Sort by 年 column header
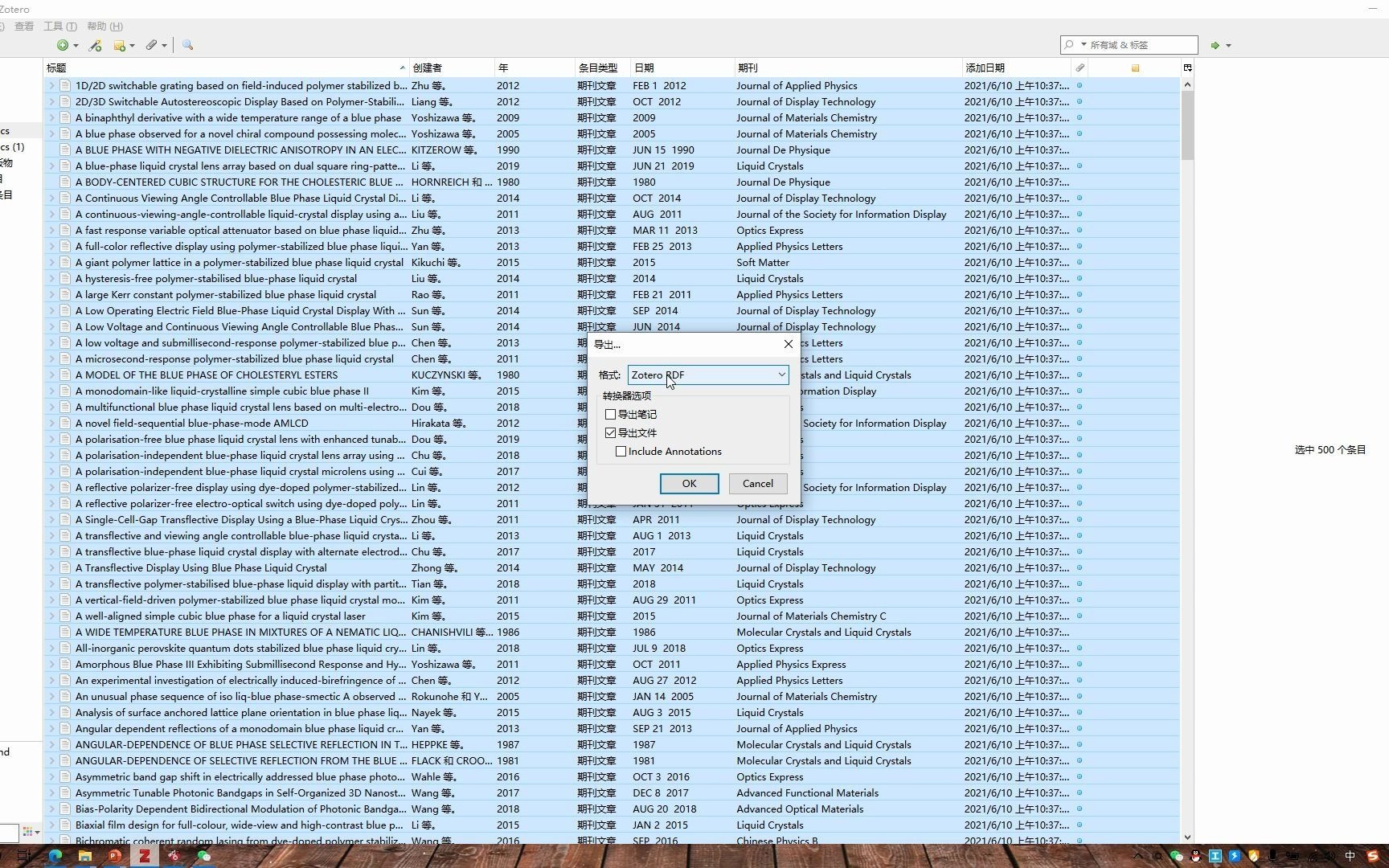This screenshot has width=1389, height=868. [535, 68]
